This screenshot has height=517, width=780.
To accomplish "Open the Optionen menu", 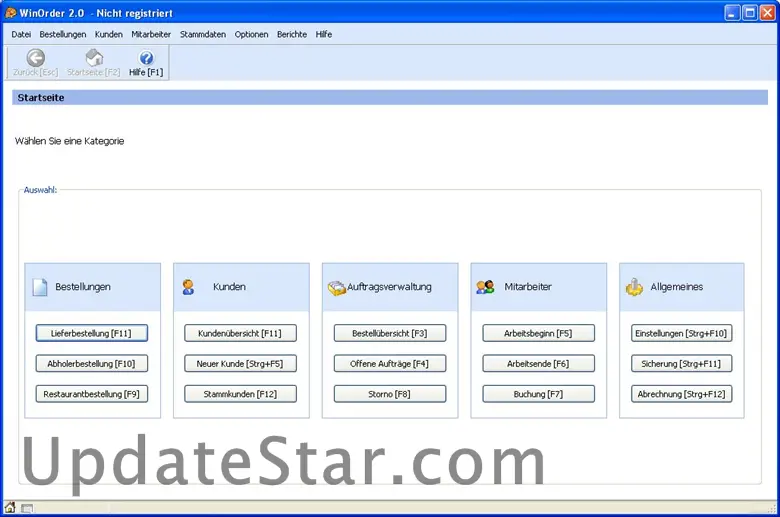I will pyautogui.click(x=251, y=34).
